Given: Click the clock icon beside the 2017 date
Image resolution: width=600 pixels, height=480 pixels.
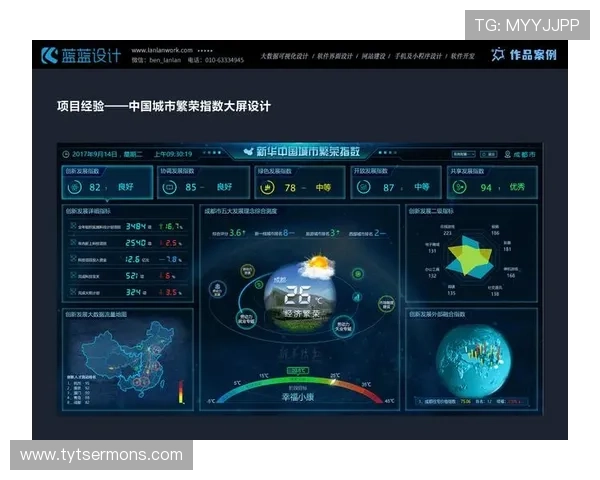Looking at the screenshot, I should [66, 154].
